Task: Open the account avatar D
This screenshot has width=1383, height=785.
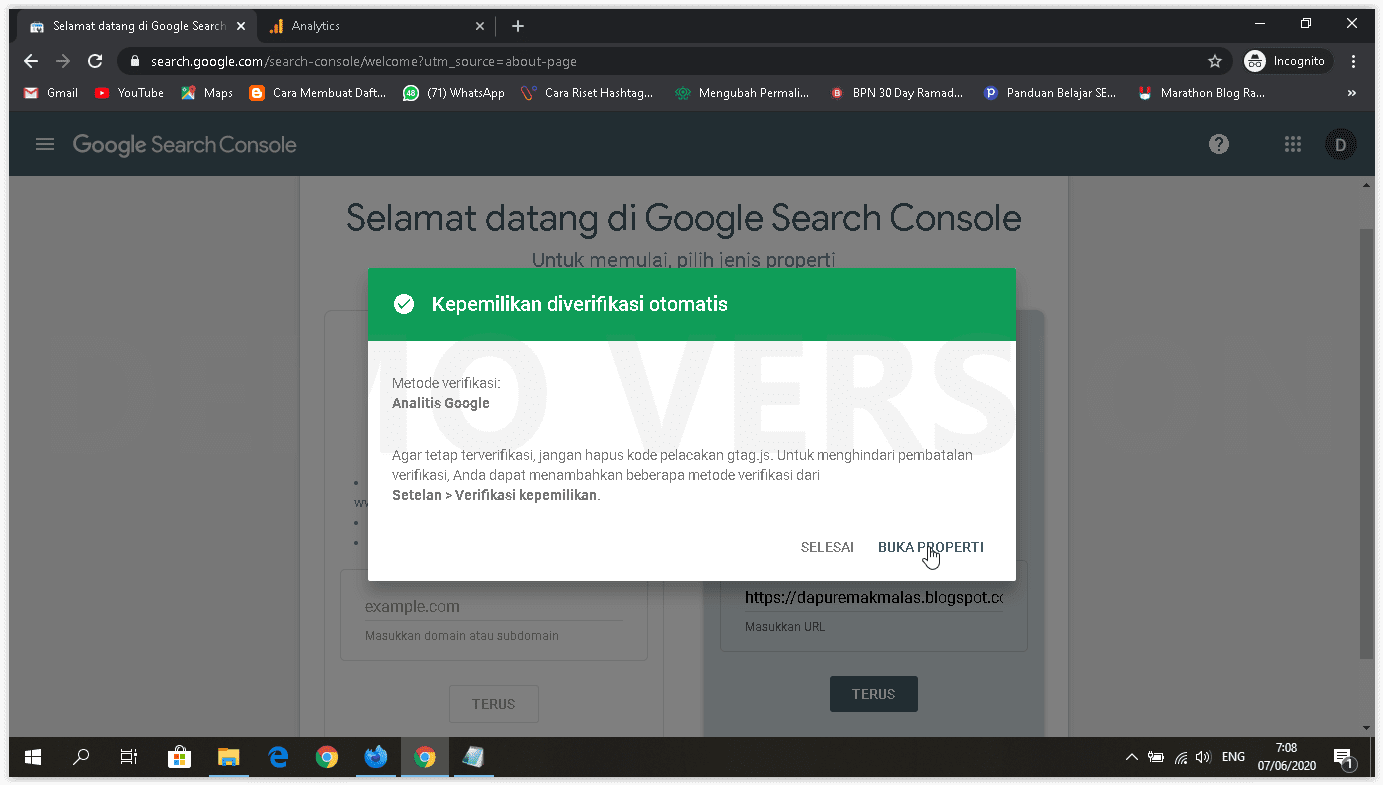Action: pyautogui.click(x=1340, y=144)
